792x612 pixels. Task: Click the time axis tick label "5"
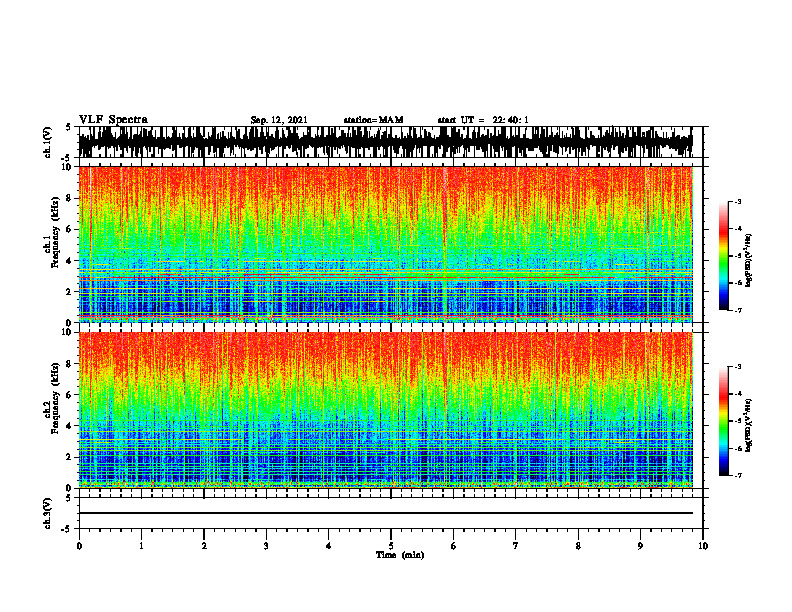(x=391, y=546)
